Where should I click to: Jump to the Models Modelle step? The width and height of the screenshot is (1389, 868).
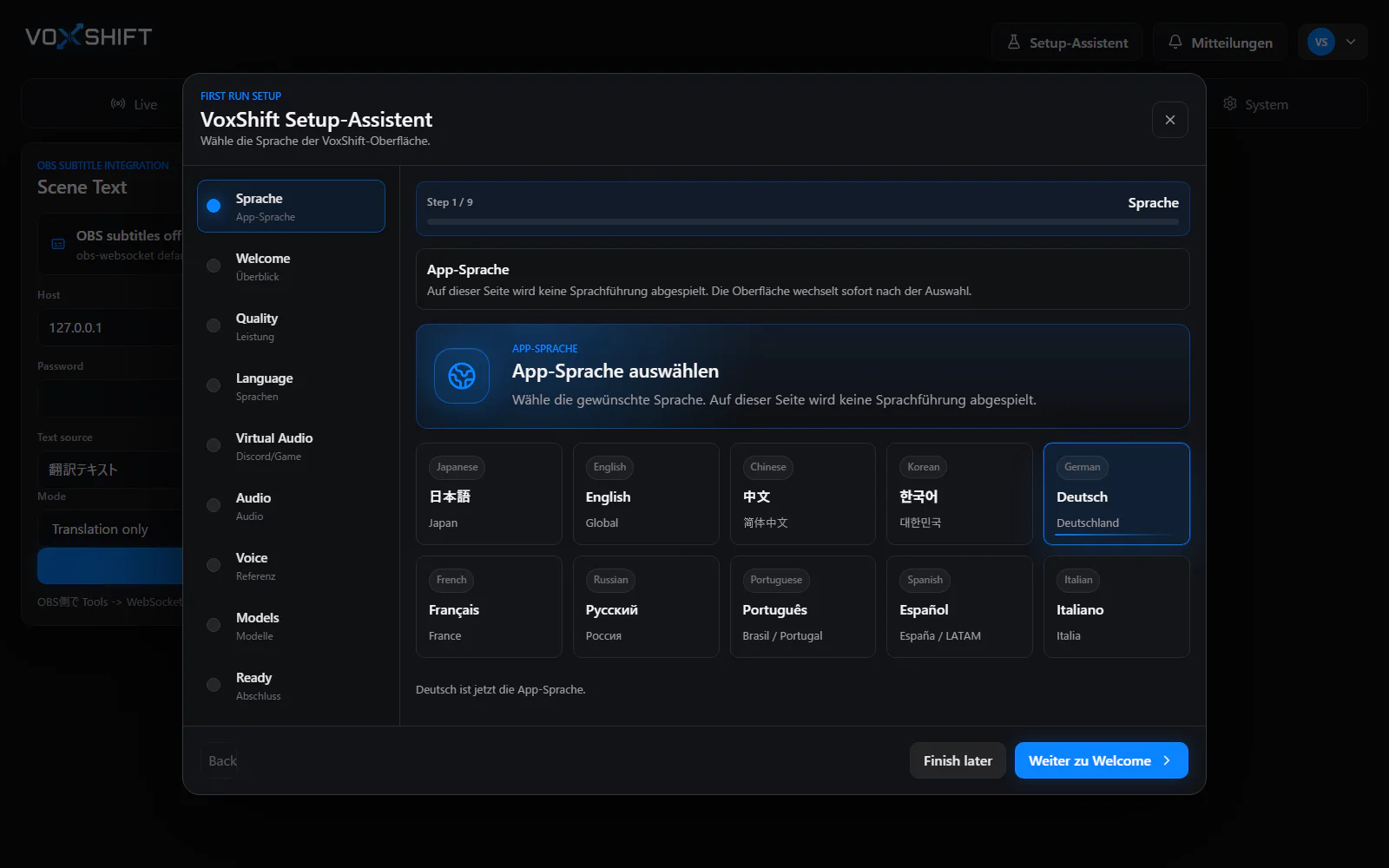coord(291,626)
